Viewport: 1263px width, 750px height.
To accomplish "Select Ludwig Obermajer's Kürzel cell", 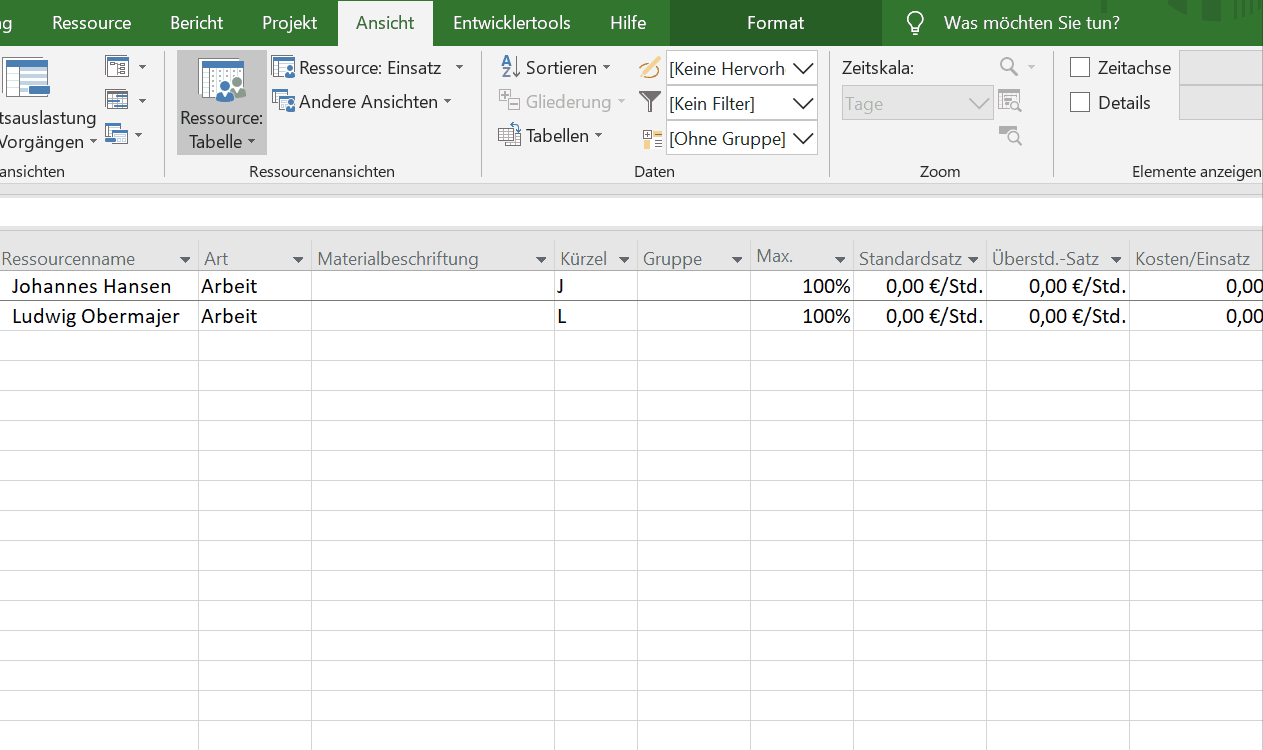I will (x=595, y=316).
